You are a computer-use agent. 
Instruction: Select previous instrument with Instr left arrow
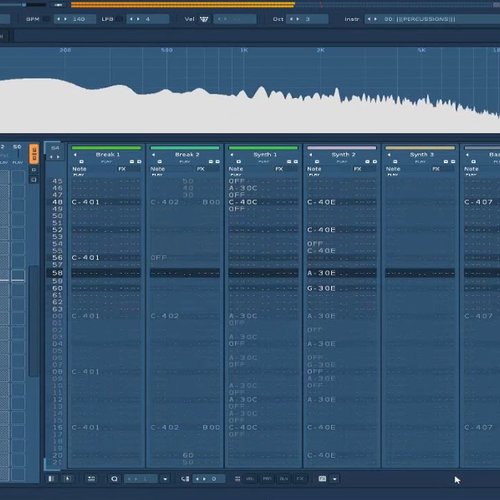369,19
